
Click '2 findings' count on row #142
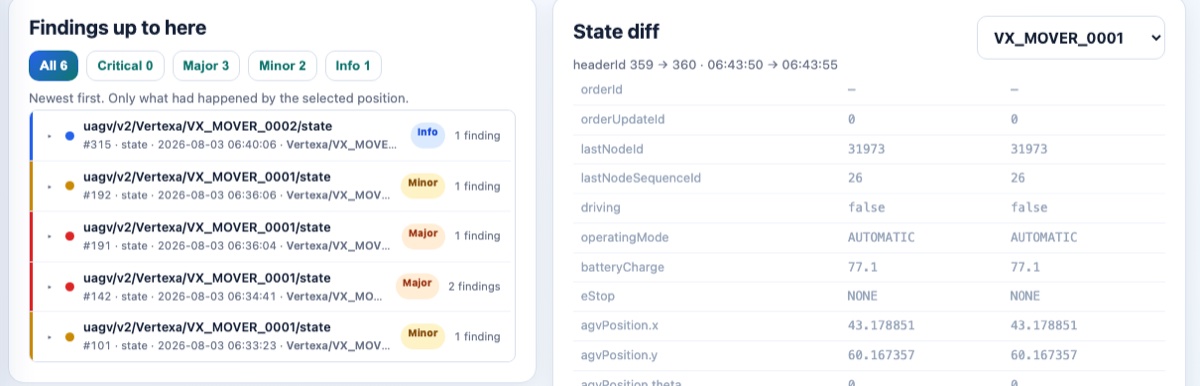pos(474,286)
